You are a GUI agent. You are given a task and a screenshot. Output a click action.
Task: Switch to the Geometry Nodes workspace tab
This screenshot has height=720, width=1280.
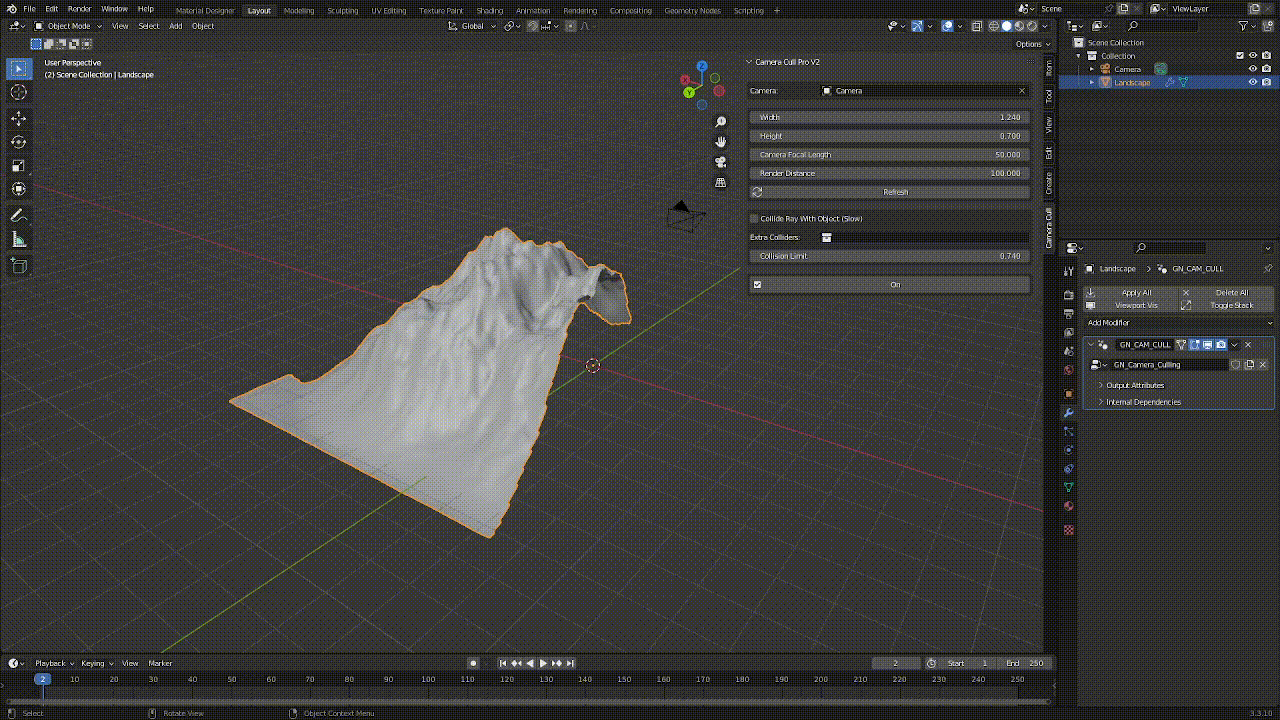692,10
